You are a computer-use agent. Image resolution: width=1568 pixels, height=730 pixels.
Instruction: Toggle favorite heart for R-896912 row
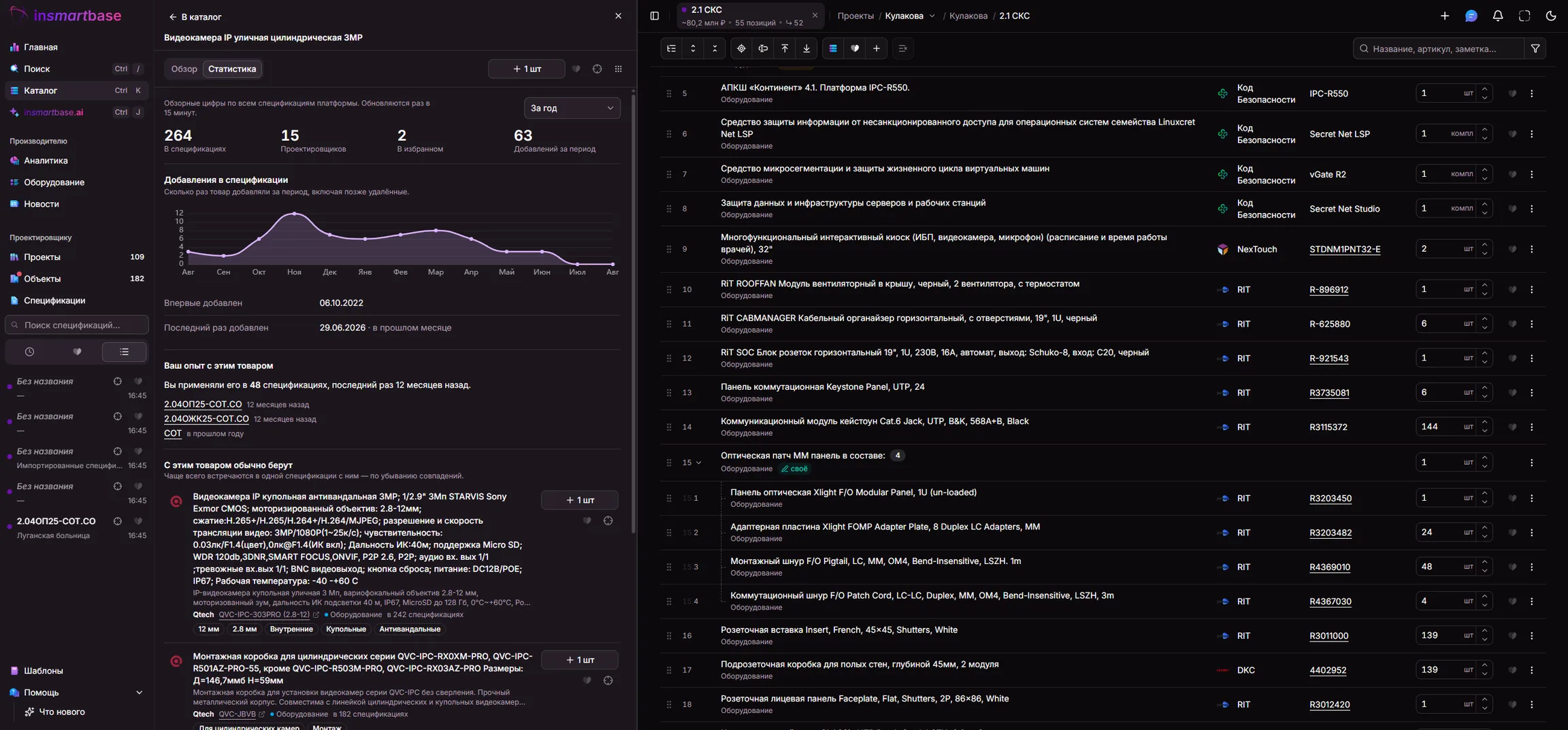click(x=1512, y=290)
